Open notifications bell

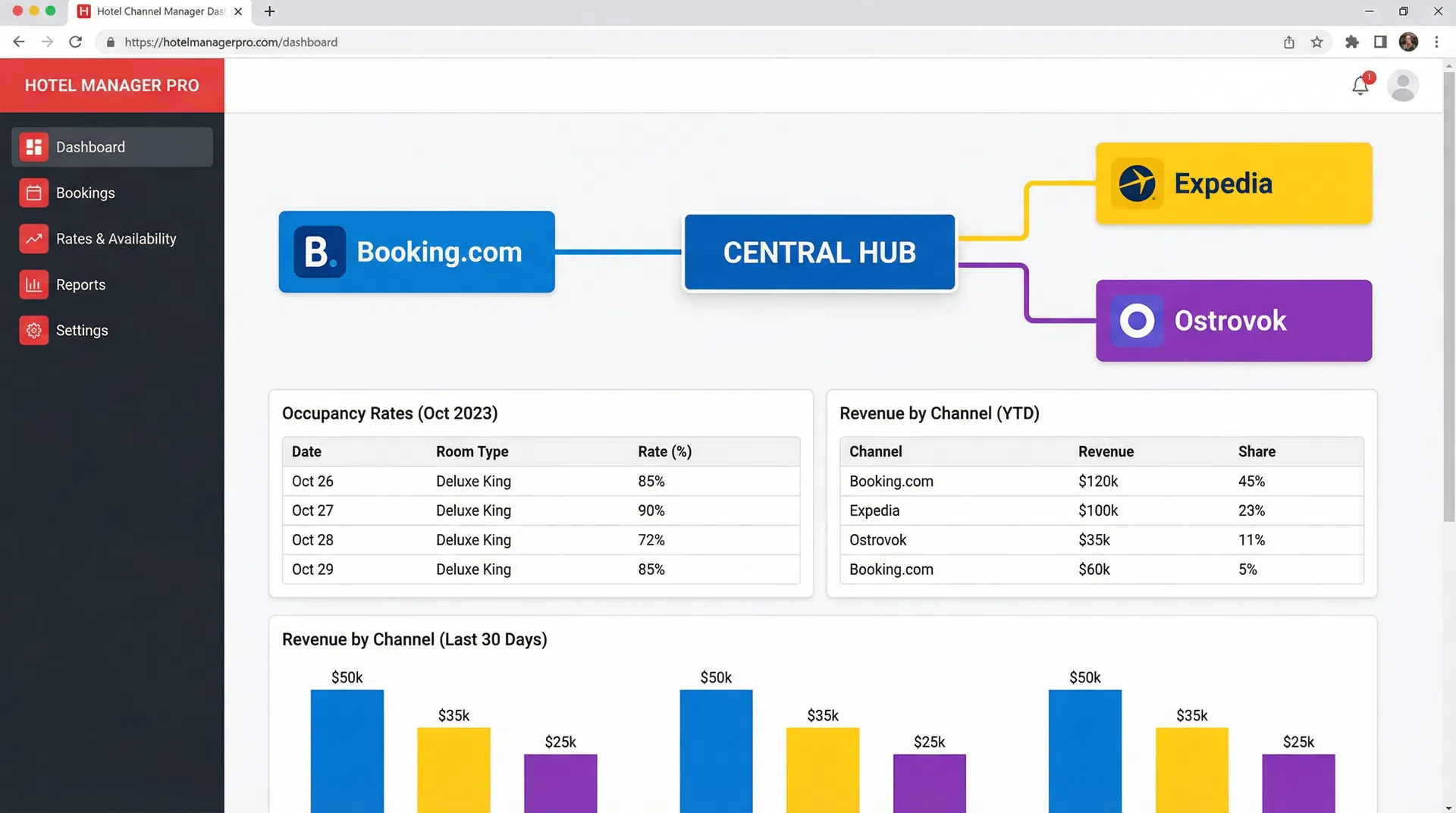point(1361,85)
